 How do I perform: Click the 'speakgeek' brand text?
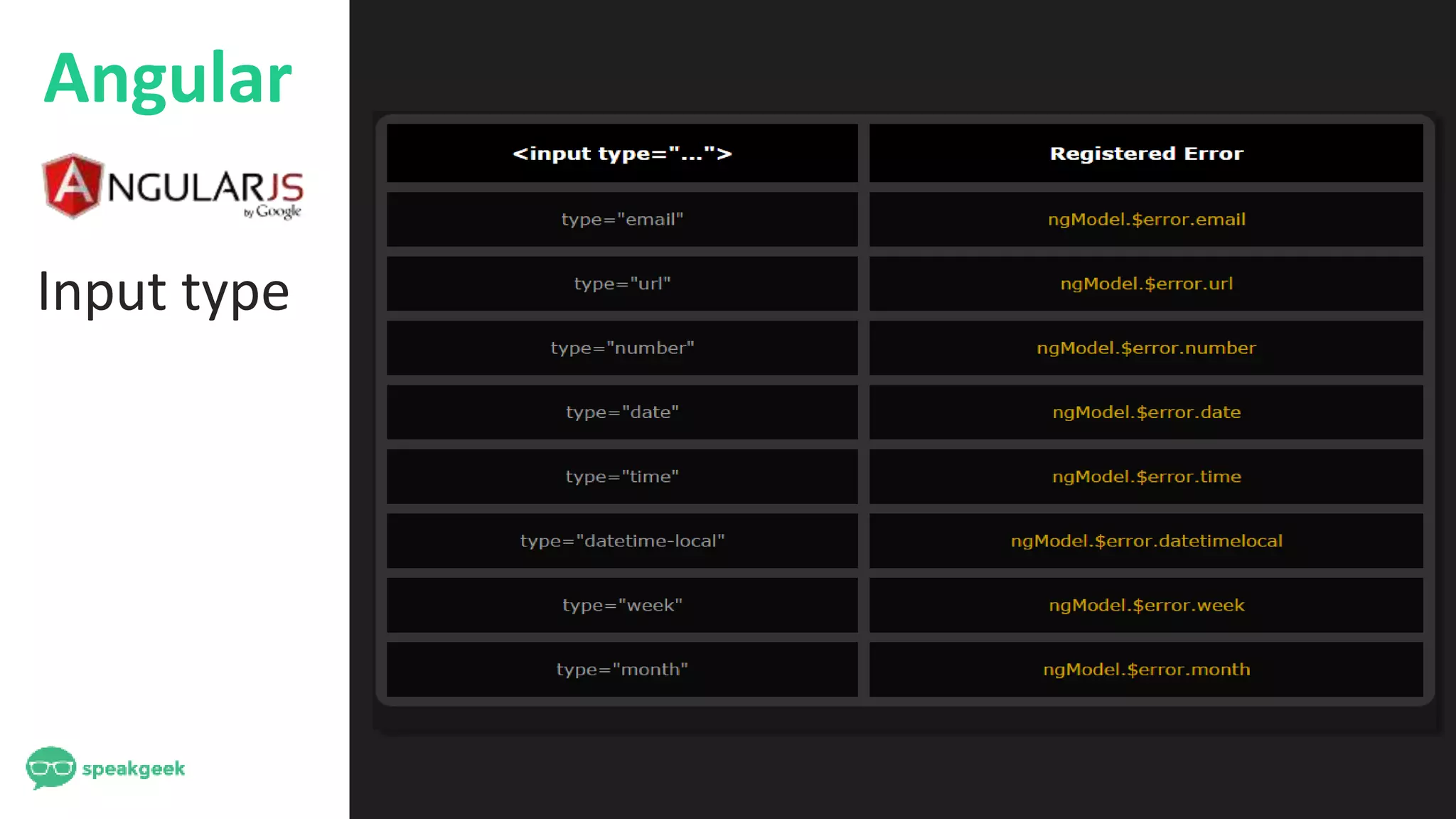[134, 769]
